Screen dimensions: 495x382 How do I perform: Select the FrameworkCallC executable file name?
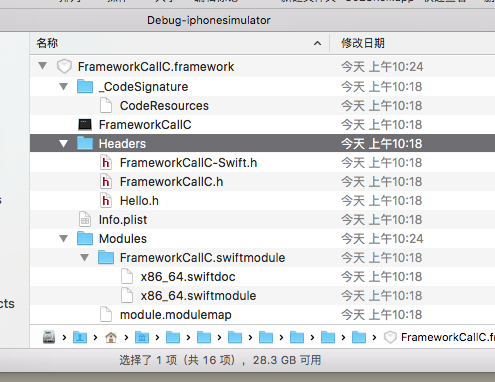click(x=145, y=125)
